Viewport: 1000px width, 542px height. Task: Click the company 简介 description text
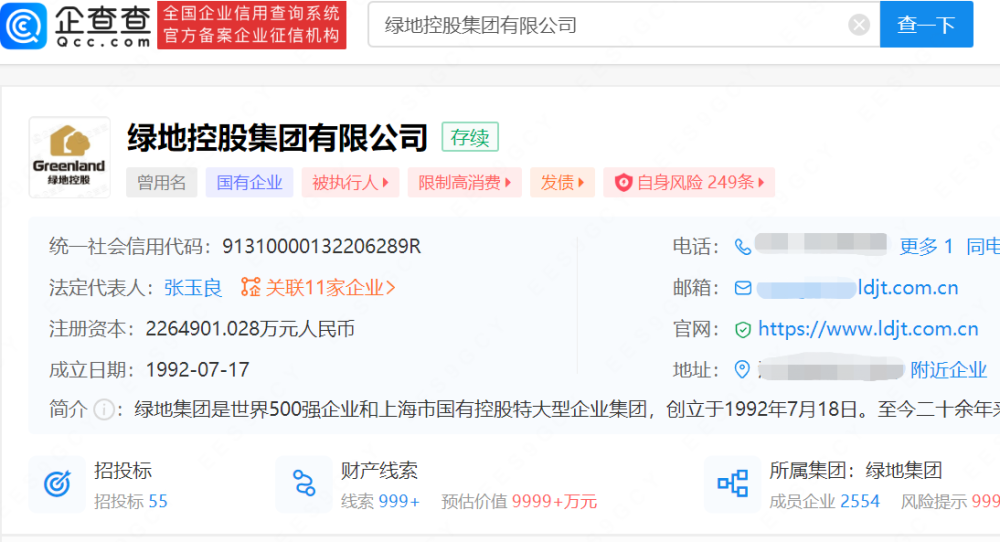[566, 409]
